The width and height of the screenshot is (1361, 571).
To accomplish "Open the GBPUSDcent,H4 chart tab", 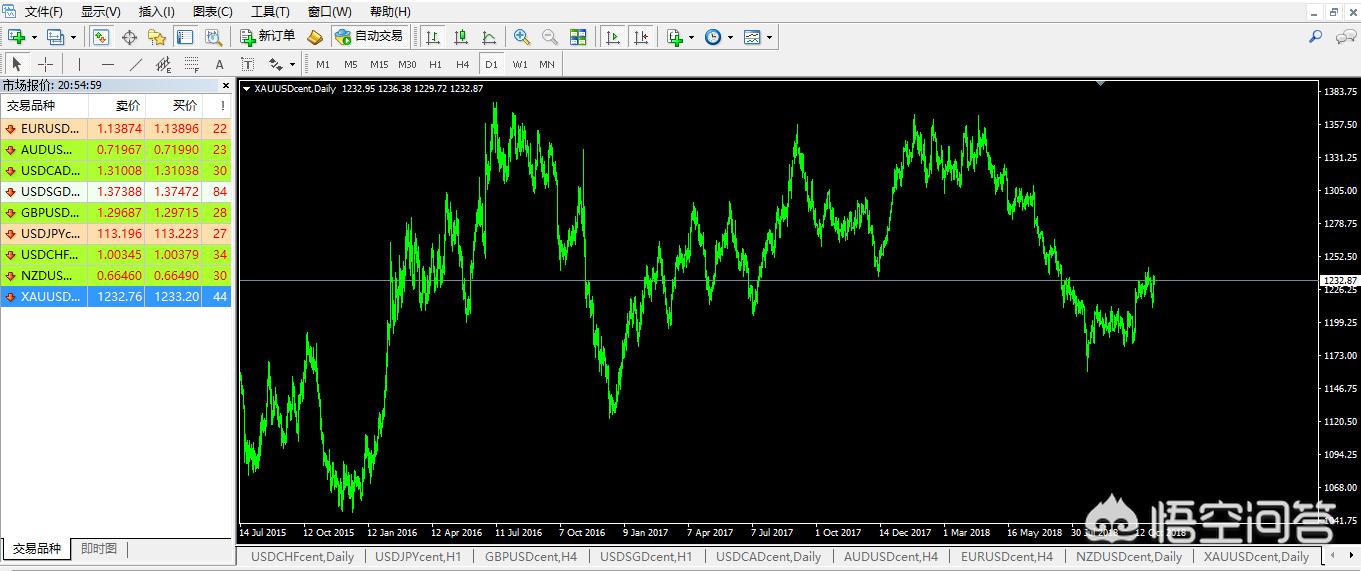I will pyautogui.click(x=531, y=557).
